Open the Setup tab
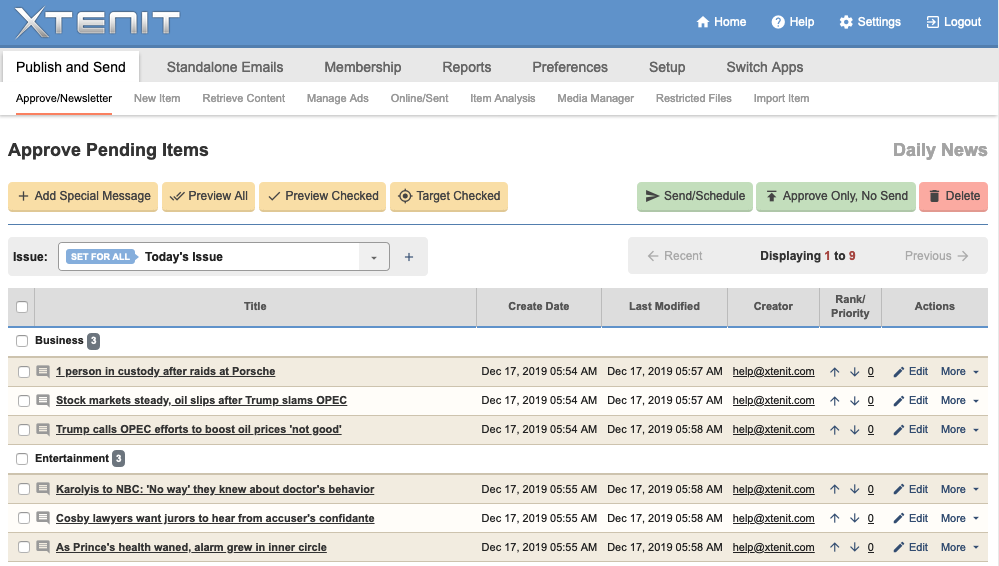Screen dimensions: 999x566 [667, 67]
